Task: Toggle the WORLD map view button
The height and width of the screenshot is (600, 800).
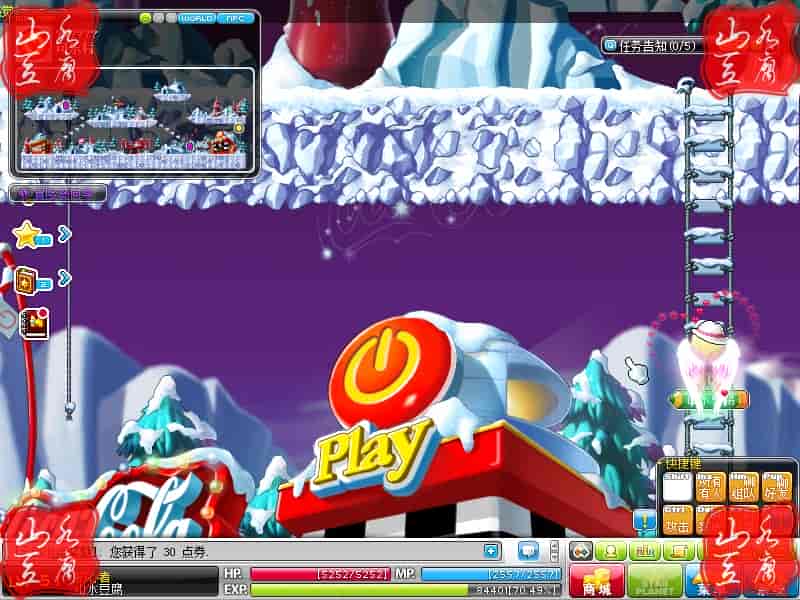Action: (x=197, y=18)
